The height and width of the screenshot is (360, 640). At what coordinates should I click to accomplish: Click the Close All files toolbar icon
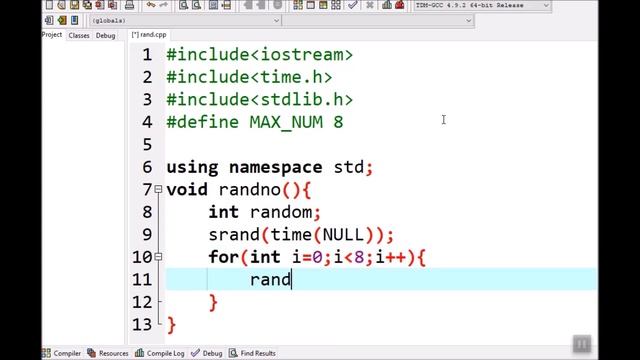(112, 5)
